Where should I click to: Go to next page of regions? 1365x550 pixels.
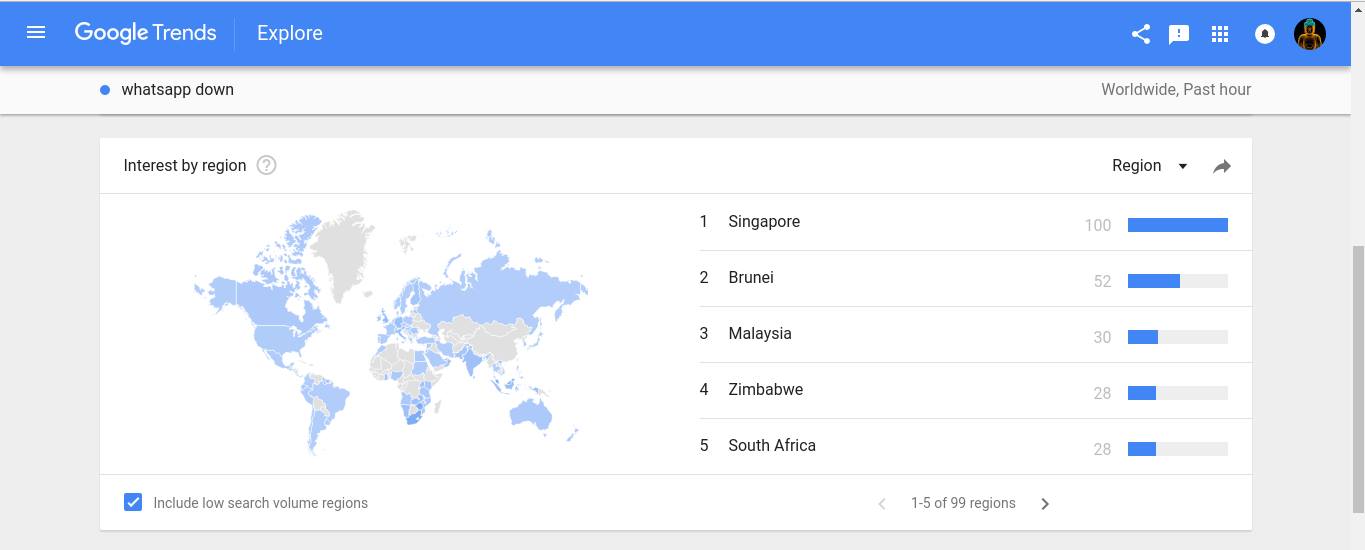pyautogui.click(x=1045, y=504)
